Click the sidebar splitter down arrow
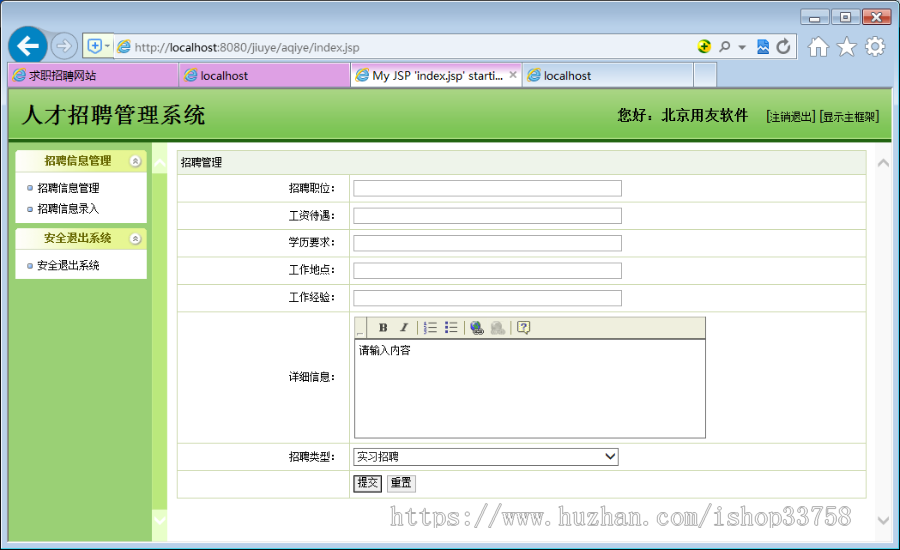 [x=160, y=520]
